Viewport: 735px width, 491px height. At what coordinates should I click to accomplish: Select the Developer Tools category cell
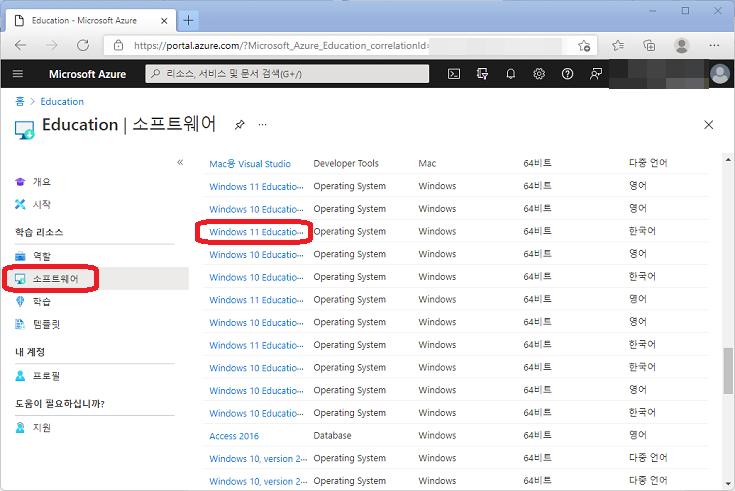click(346, 163)
